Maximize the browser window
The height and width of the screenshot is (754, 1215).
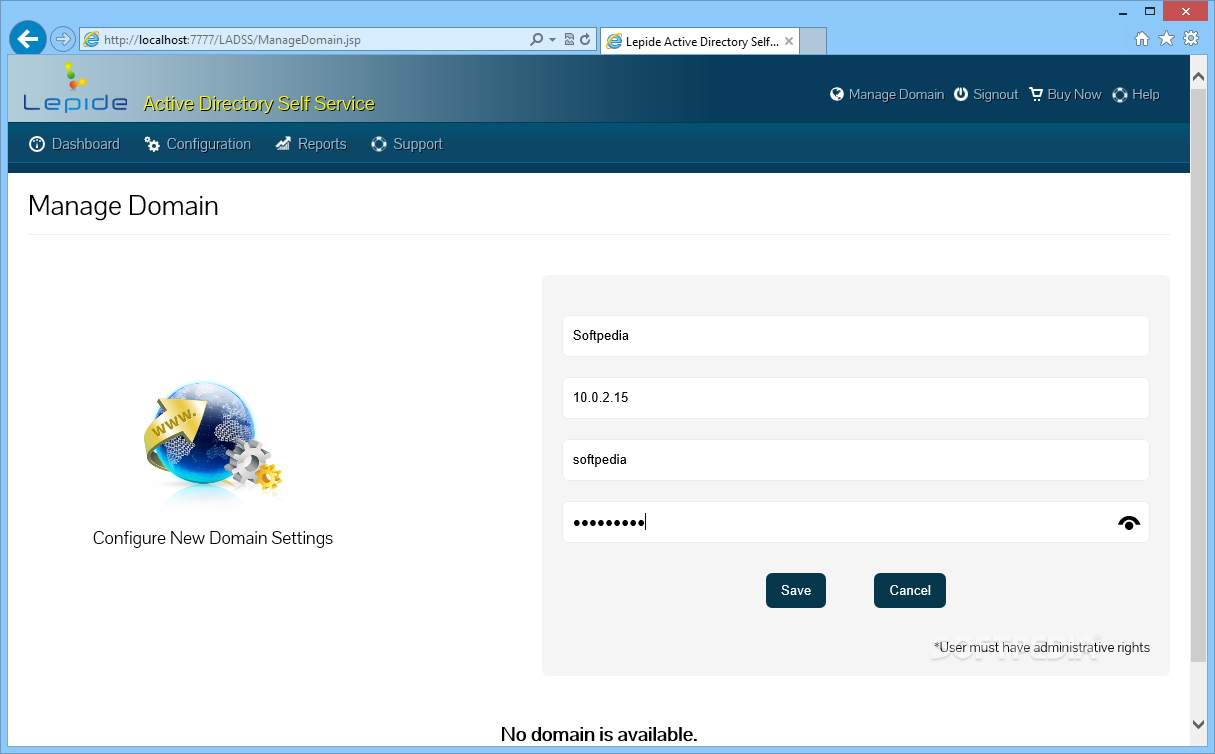1150,10
